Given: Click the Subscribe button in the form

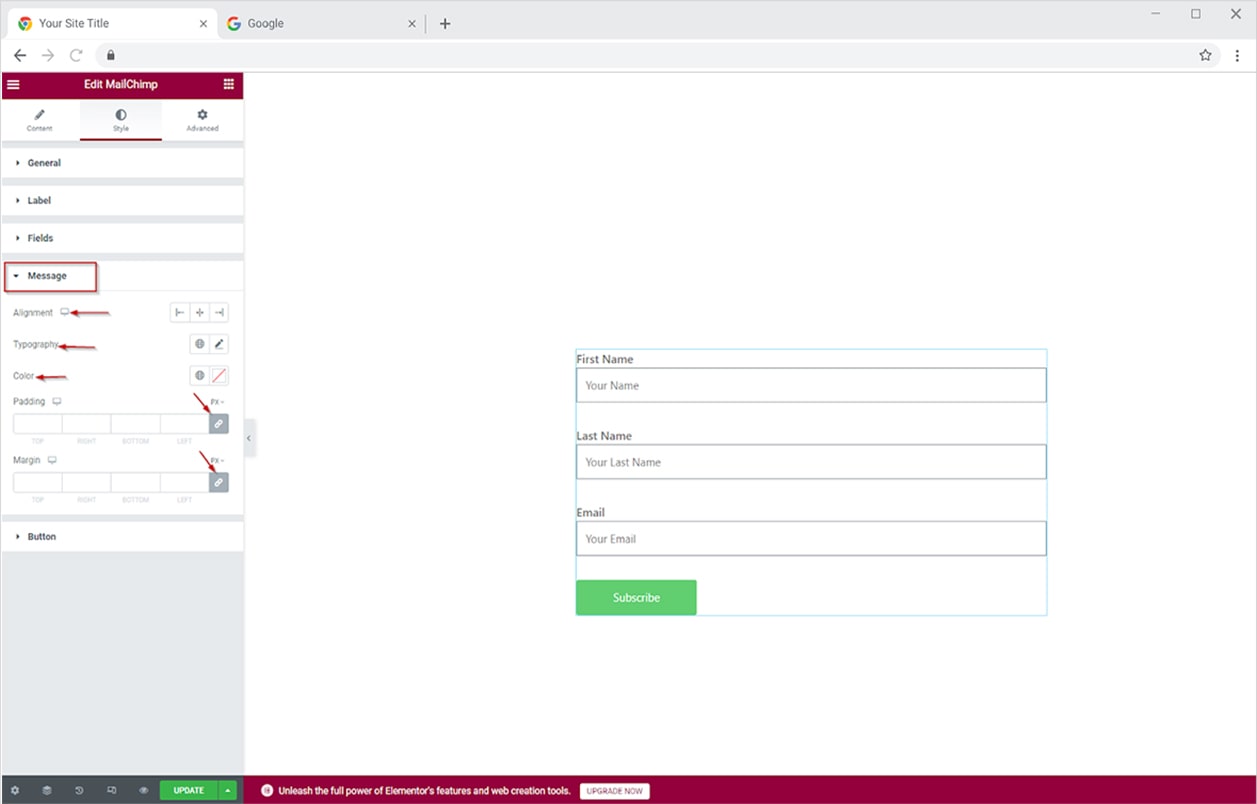Looking at the screenshot, I should [x=636, y=598].
